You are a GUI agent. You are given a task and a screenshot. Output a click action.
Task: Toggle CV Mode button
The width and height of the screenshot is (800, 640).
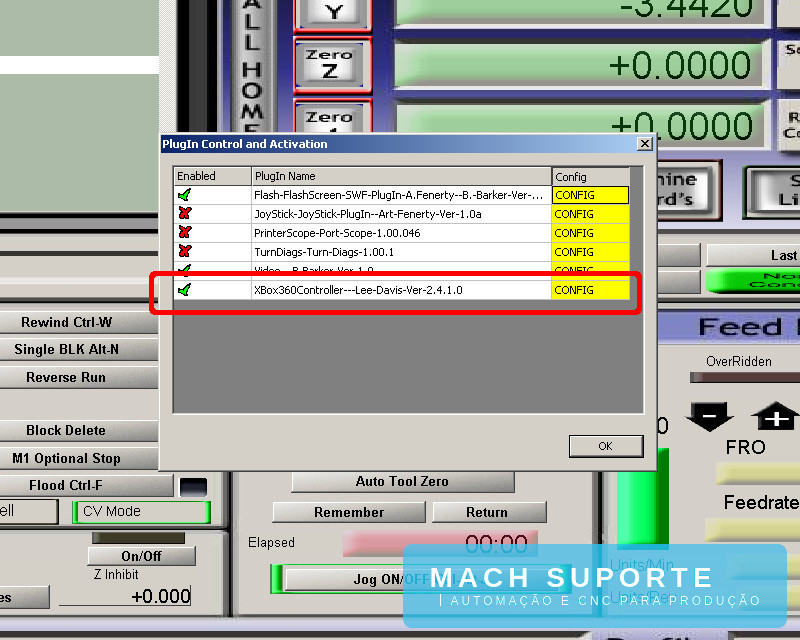click(x=141, y=512)
